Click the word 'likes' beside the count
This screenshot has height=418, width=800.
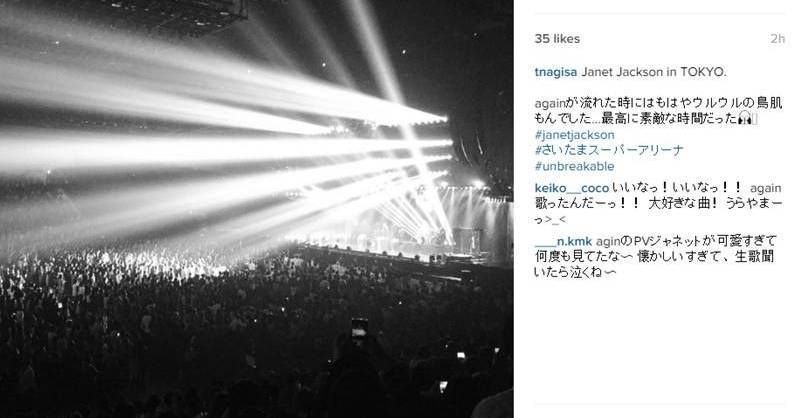(x=567, y=39)
